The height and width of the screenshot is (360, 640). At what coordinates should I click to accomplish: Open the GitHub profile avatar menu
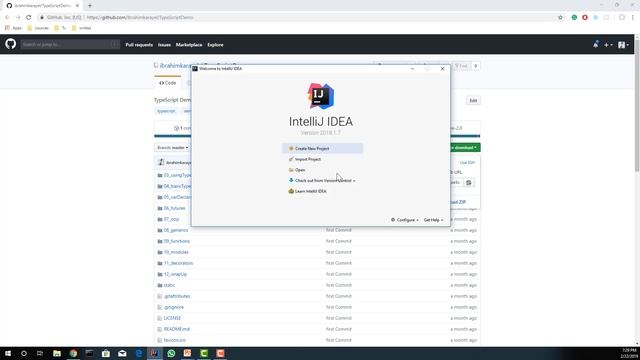tap(623, 45)
